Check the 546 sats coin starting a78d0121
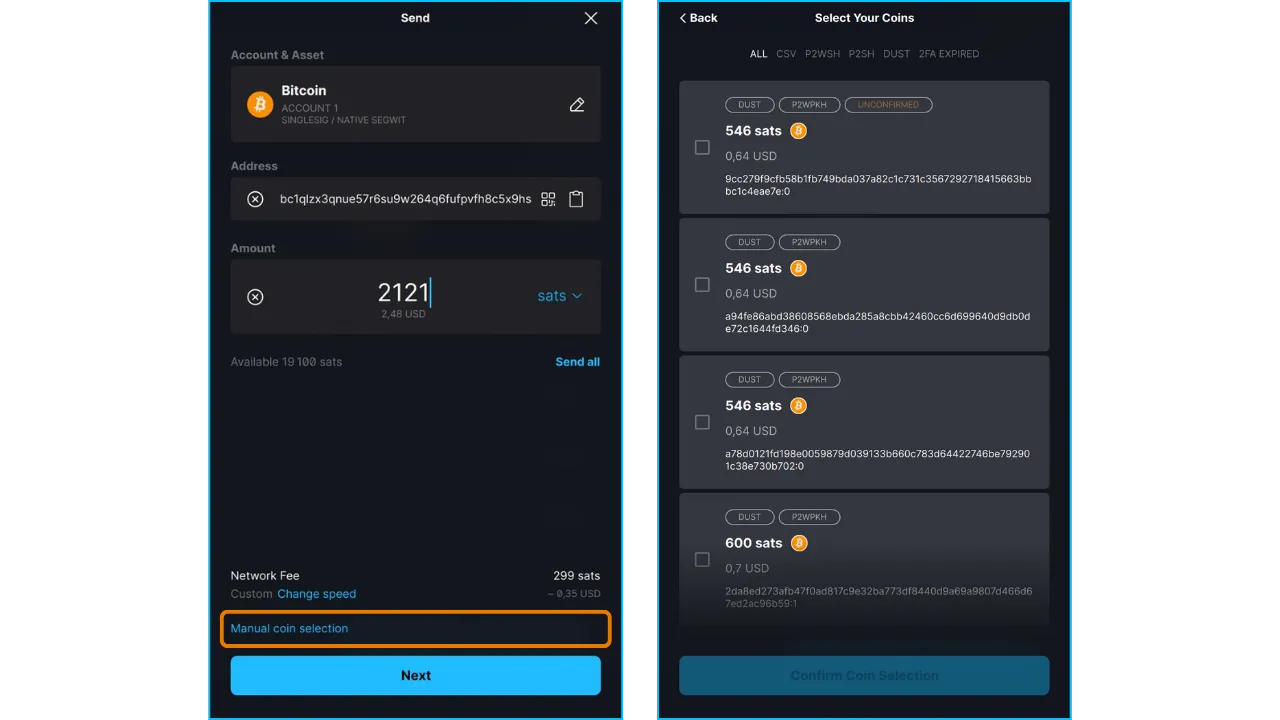The width and height of the screenshot is (1280, 720). [702, 422]
